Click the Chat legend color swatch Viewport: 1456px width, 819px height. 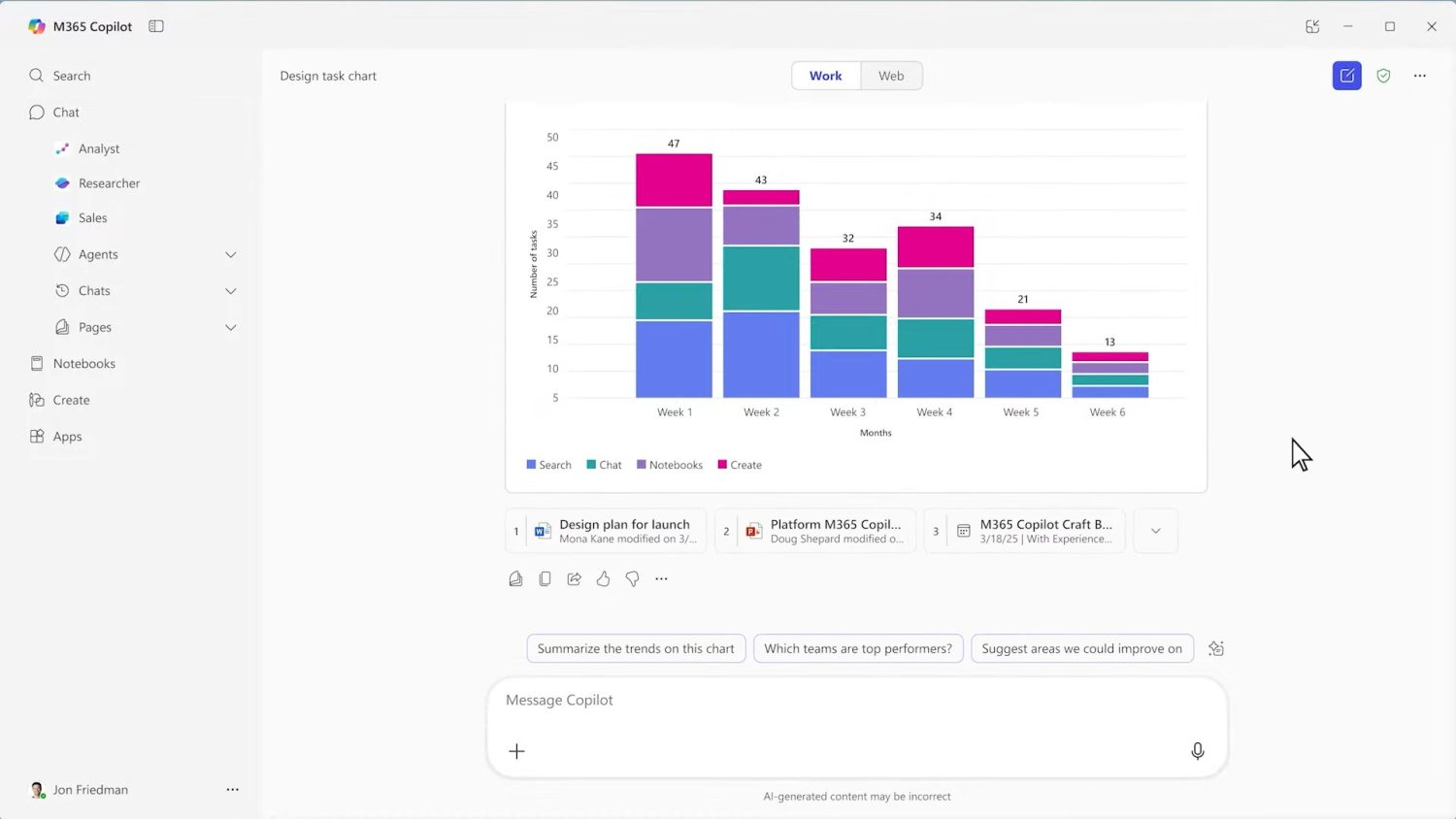point(591,465)
